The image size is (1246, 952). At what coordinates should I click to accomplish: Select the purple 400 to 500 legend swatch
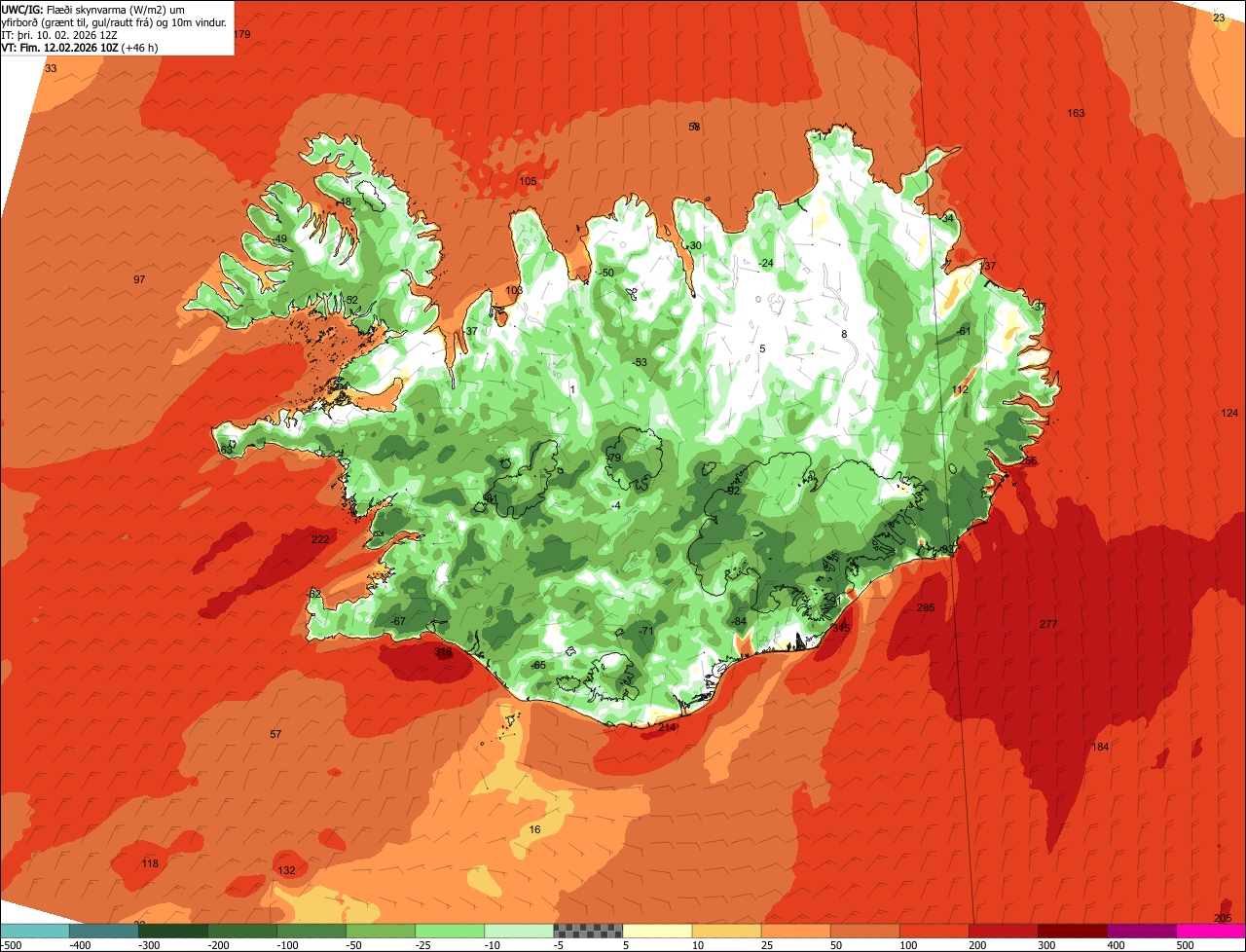point(1142,931)
